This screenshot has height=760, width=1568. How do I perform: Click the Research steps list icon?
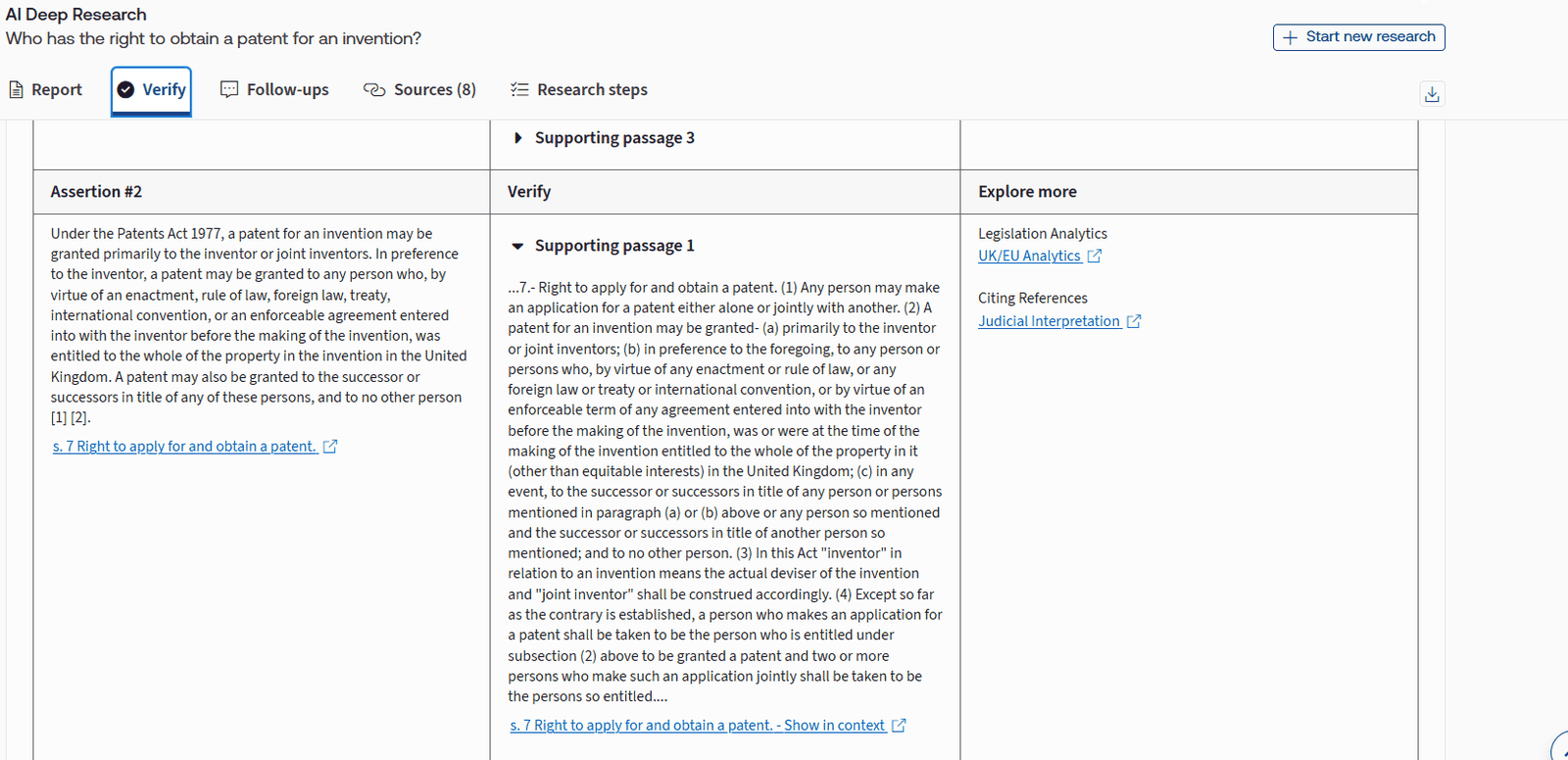tap(519, 90)
